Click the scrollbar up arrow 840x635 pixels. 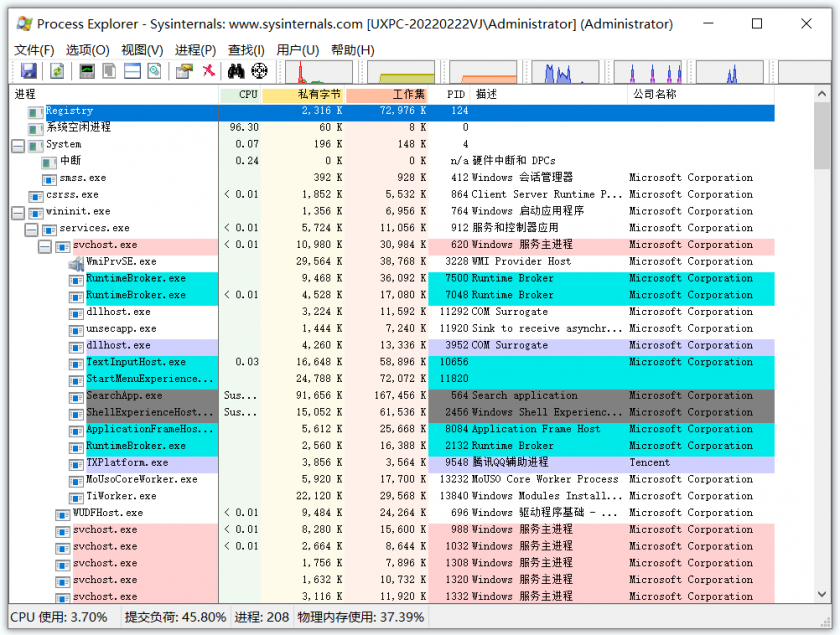pyautogui.click(x=822, y=94)
